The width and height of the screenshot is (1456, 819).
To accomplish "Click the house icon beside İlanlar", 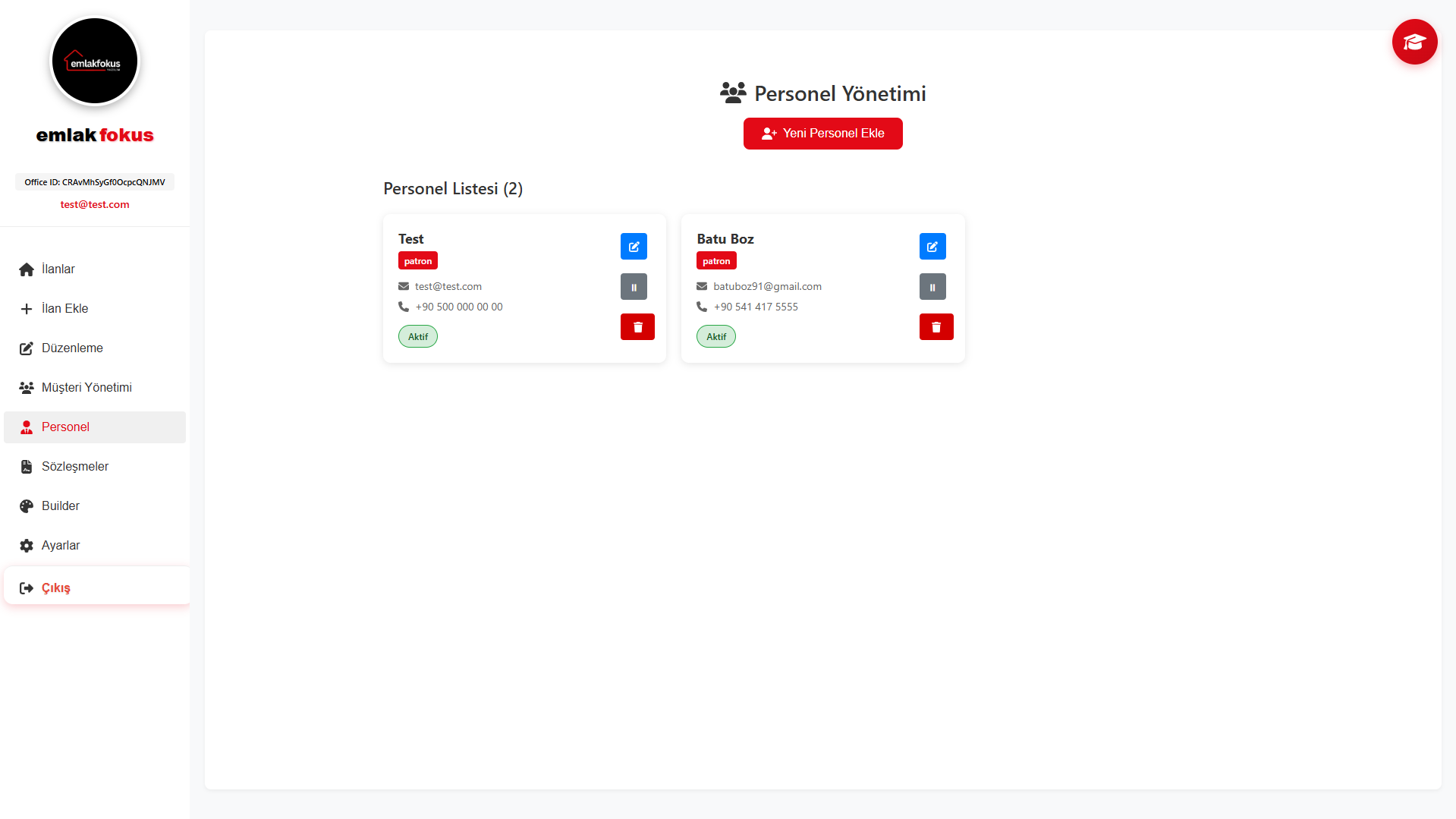I will pos(27,269).
